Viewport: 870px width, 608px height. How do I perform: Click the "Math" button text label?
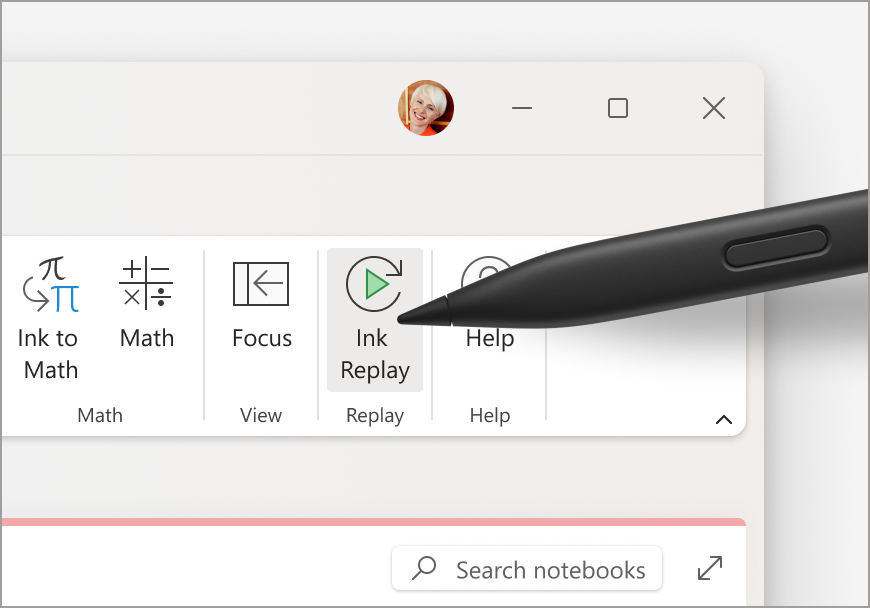147,338
